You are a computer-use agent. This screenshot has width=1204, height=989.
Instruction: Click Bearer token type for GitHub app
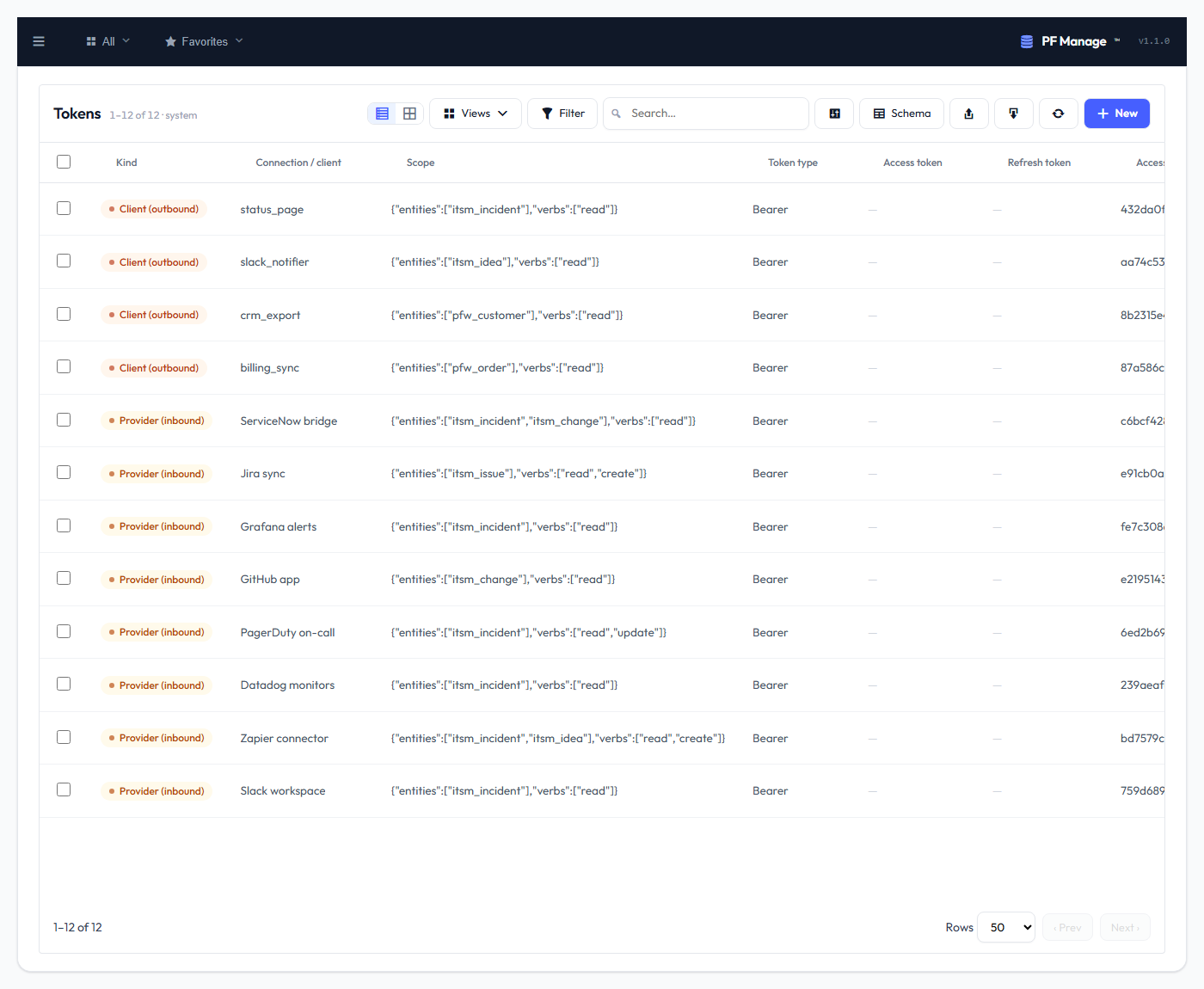[770, 580]
